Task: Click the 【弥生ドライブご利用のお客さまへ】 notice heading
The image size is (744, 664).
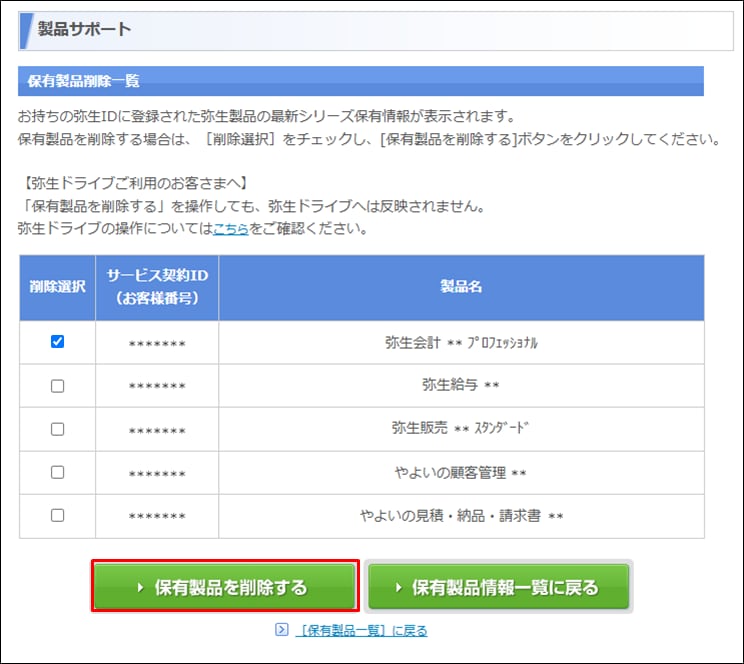Action: (x=135, y=183)
